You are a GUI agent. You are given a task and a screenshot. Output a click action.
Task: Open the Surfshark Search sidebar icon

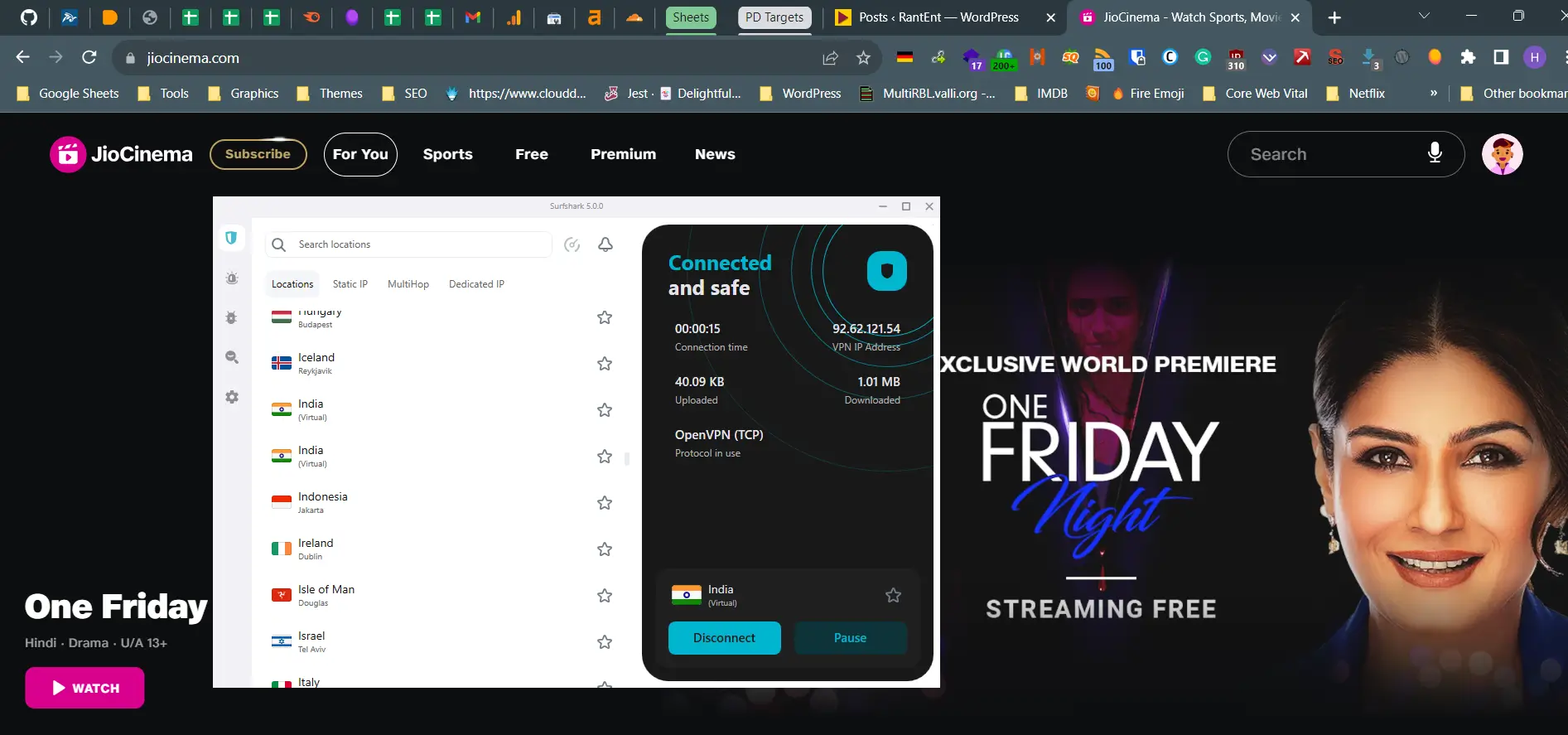(x=232, y=357)
